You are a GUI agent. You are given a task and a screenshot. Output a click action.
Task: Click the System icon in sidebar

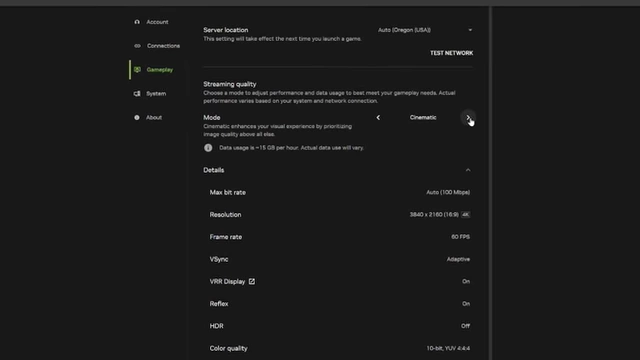137,93
